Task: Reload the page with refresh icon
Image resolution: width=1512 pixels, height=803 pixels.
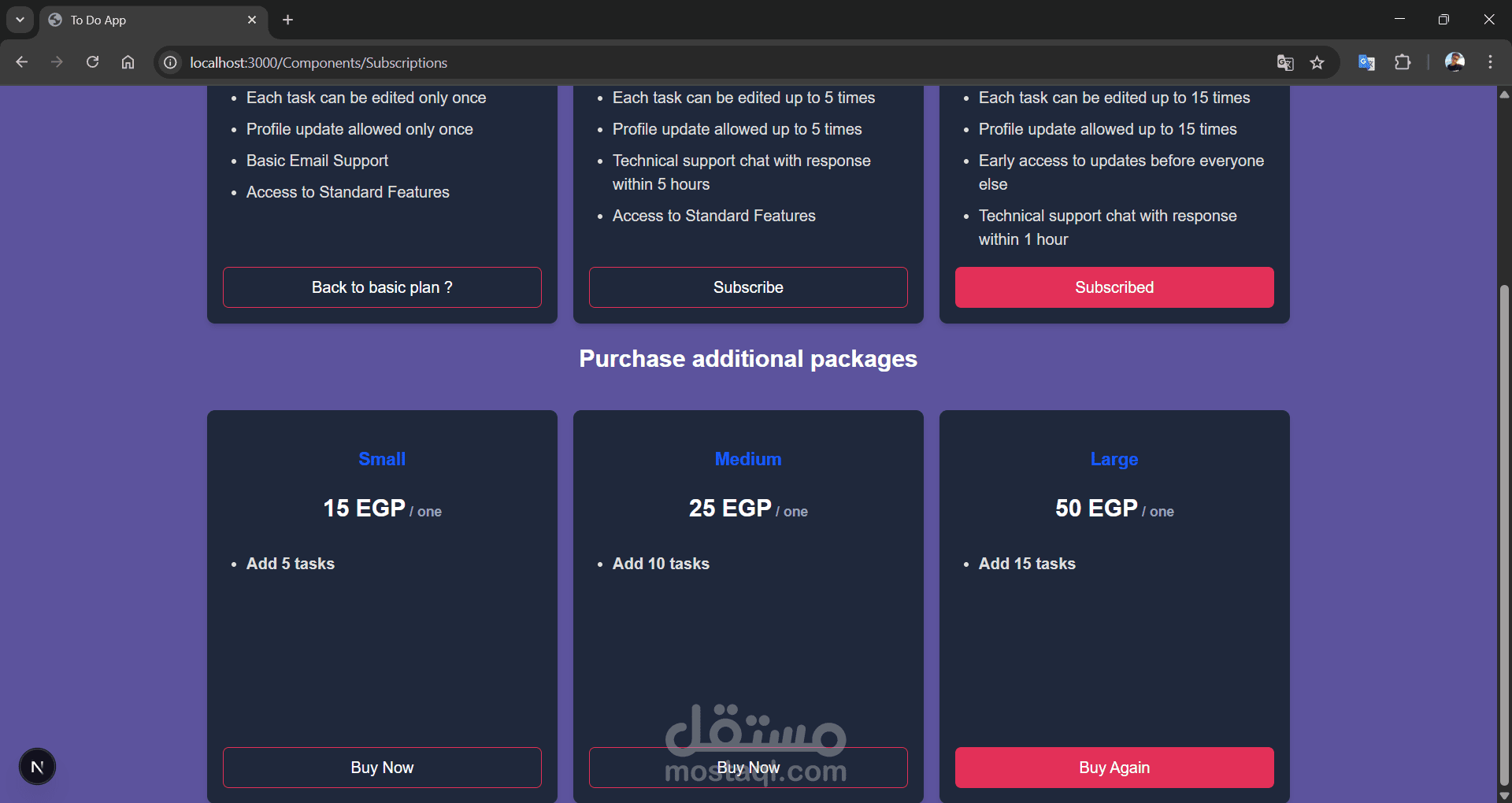Action: click(92, 62)
